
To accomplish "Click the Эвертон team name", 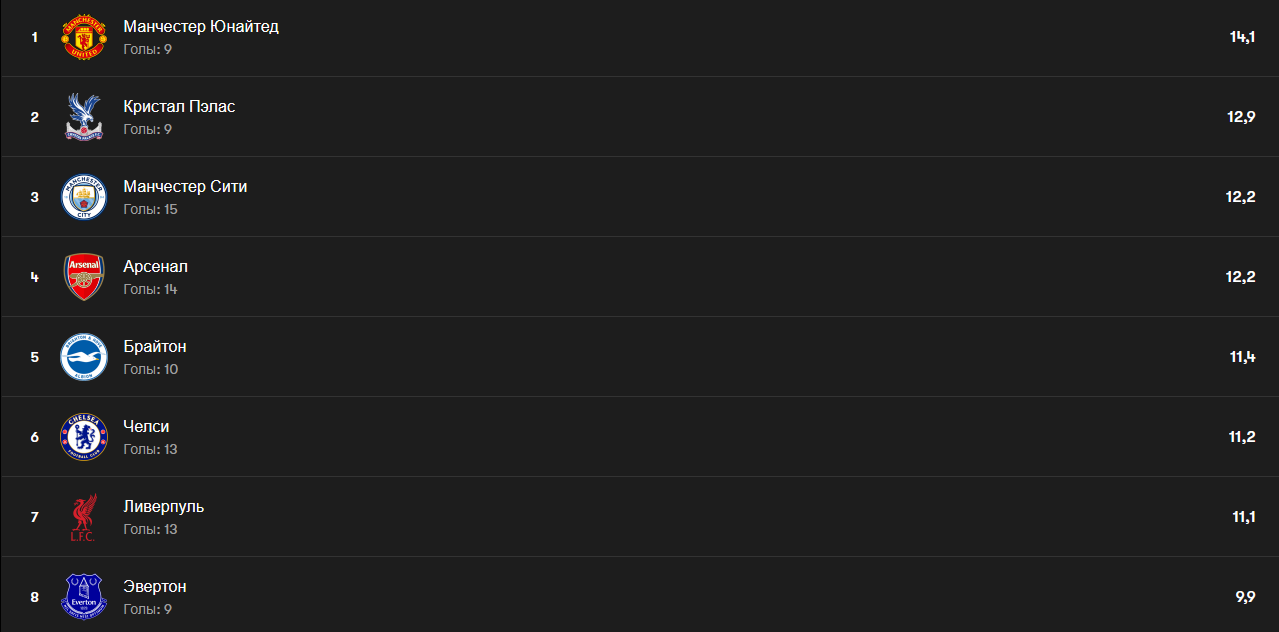I will pyautogui.click(x=154, y=587).
